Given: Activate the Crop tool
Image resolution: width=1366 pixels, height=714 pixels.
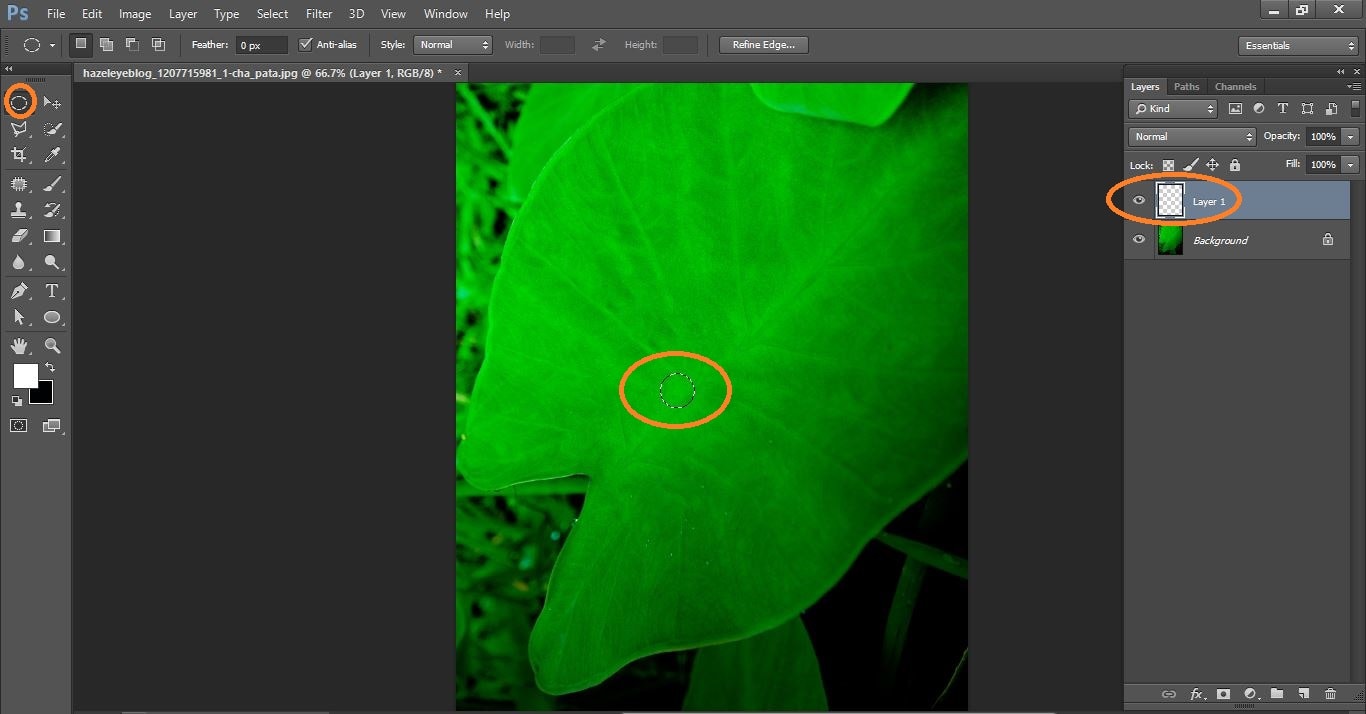Looking at the screenshot, I should (x=20, y=155).
